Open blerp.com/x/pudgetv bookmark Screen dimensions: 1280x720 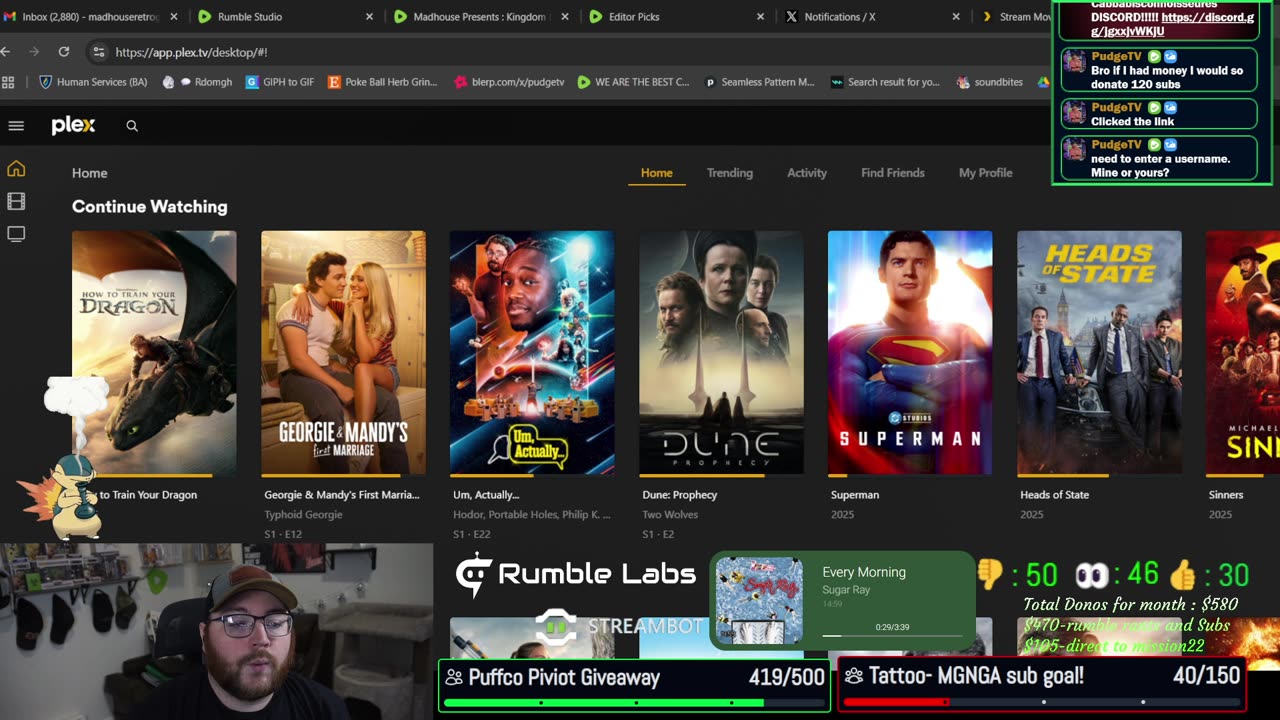[x=508, y=82]
